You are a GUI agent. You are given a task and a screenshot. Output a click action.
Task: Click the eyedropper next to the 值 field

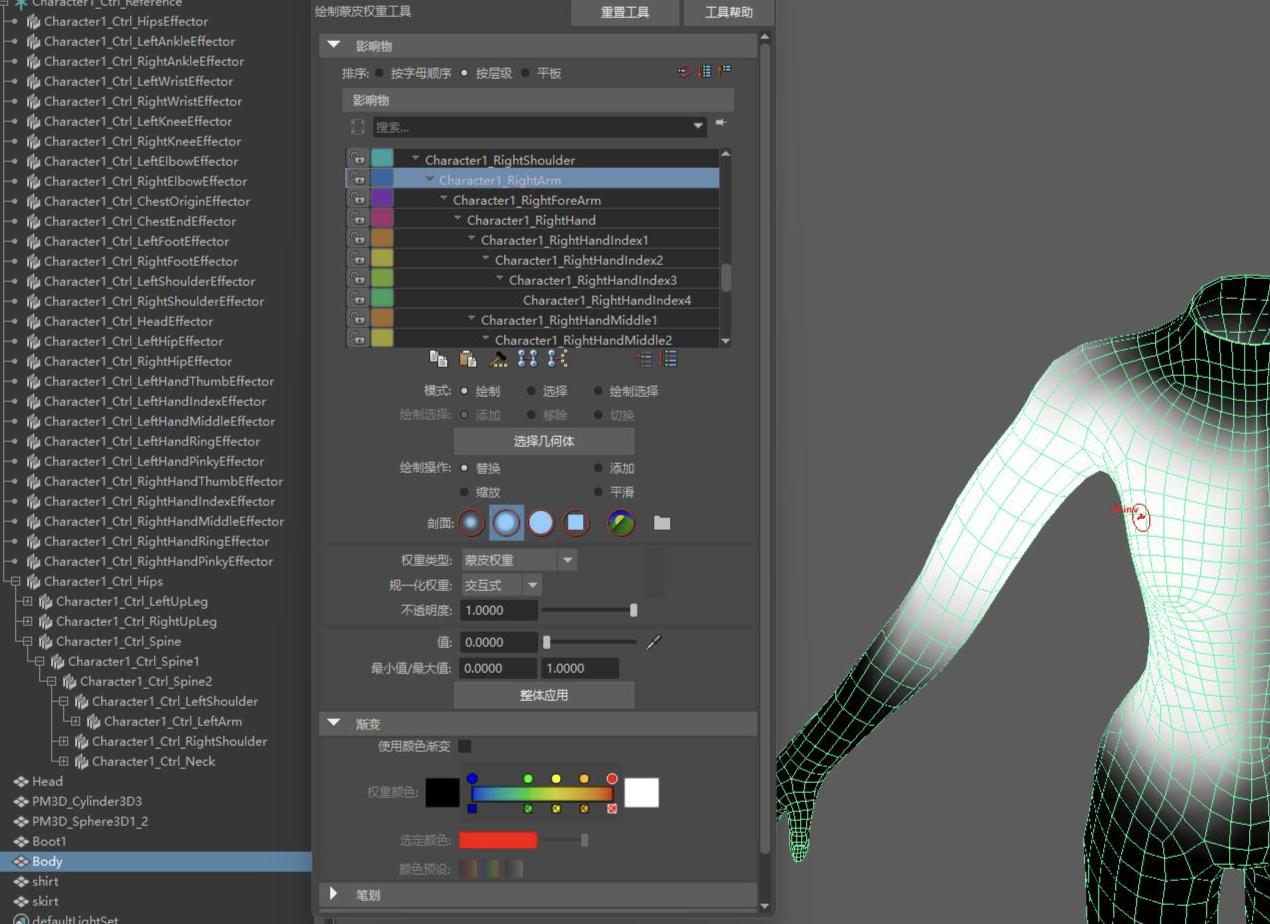(654, 642)
